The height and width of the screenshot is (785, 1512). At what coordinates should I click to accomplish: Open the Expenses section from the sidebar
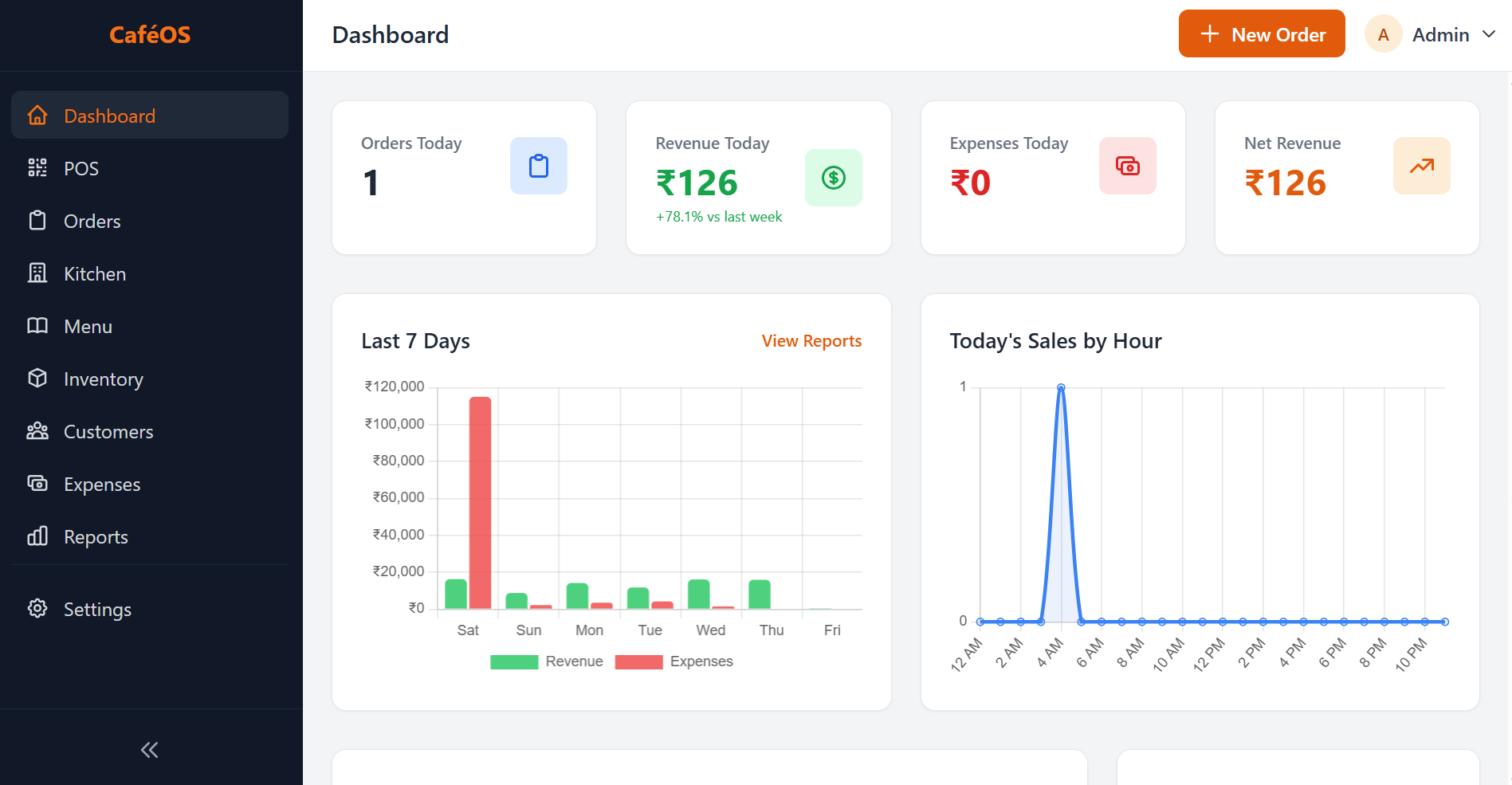tap(101, 483)
